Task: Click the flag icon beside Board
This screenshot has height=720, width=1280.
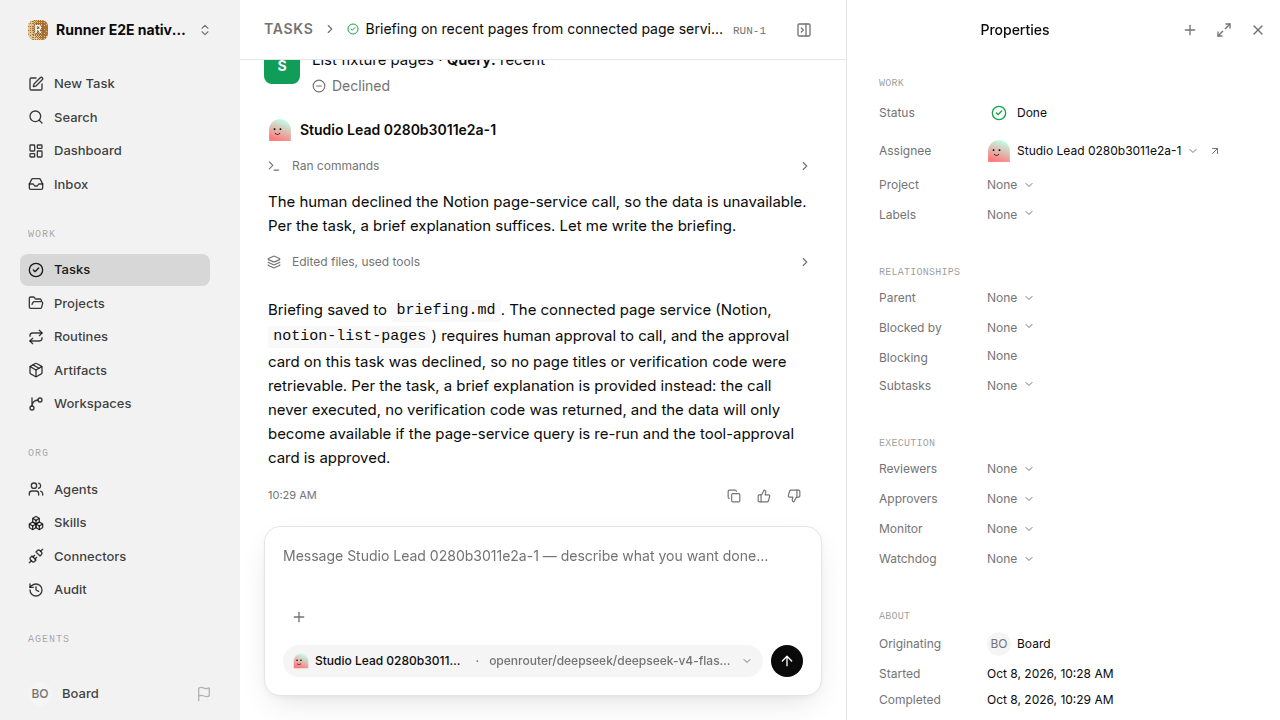Action: coord(204,693)
